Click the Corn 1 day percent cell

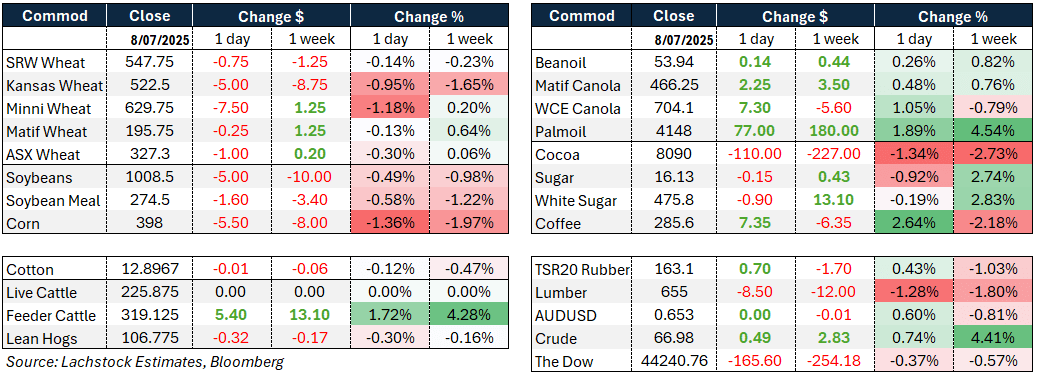point(390,224)
